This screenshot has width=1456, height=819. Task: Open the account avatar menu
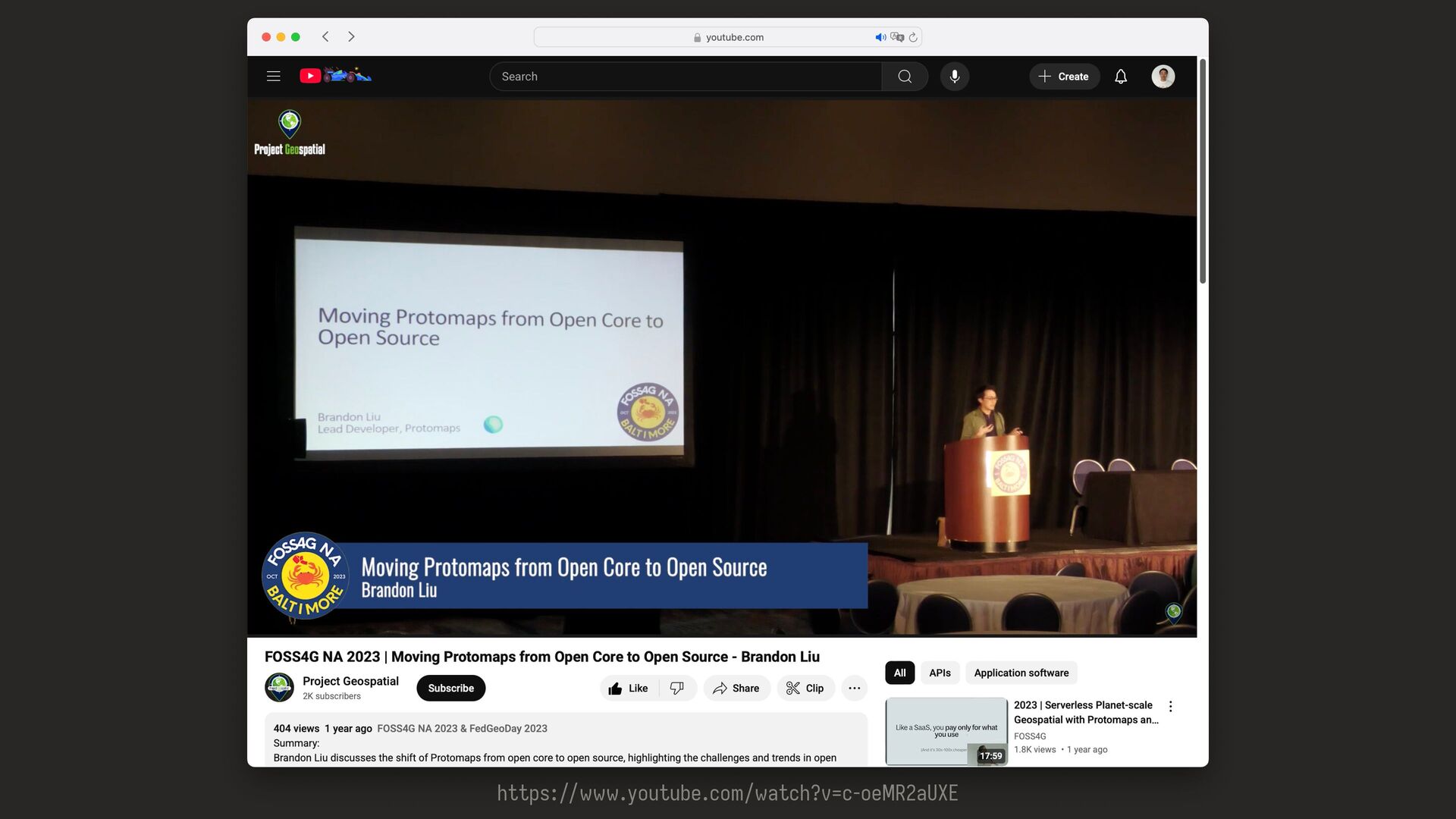click(1163, 77)
